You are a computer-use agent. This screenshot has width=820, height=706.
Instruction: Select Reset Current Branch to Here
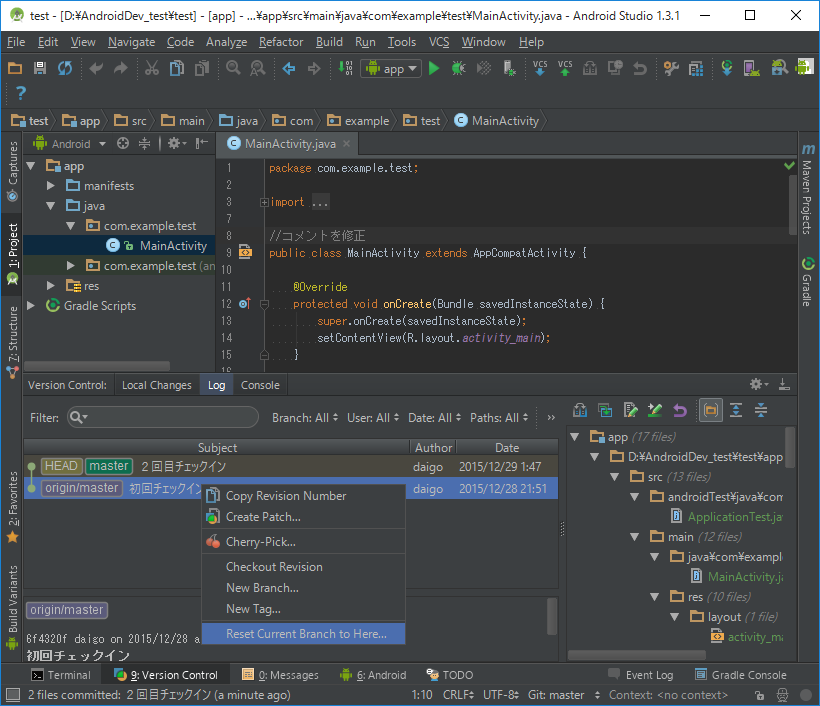pyautogui.click(x=303, y=634)
